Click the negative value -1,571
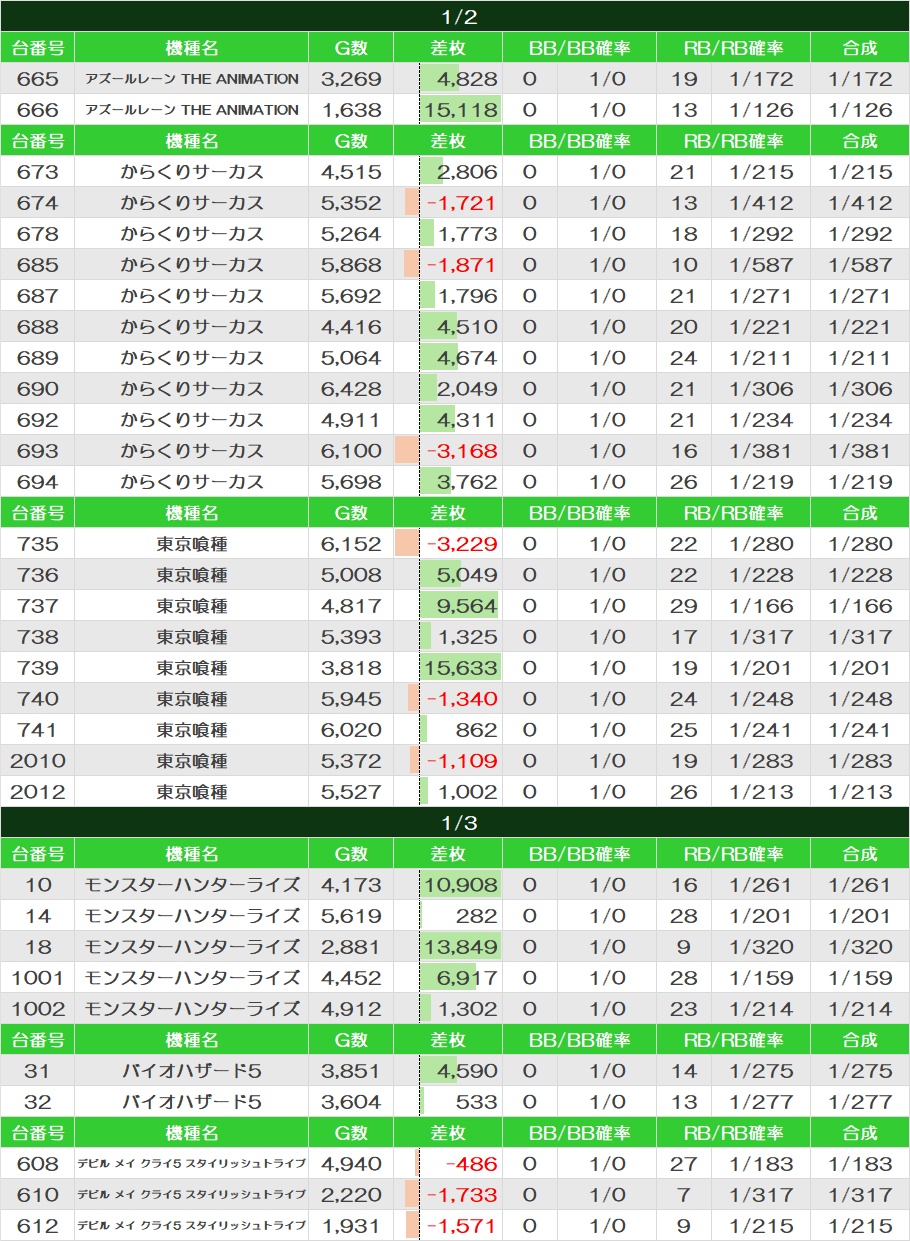 coord(461,1226)
